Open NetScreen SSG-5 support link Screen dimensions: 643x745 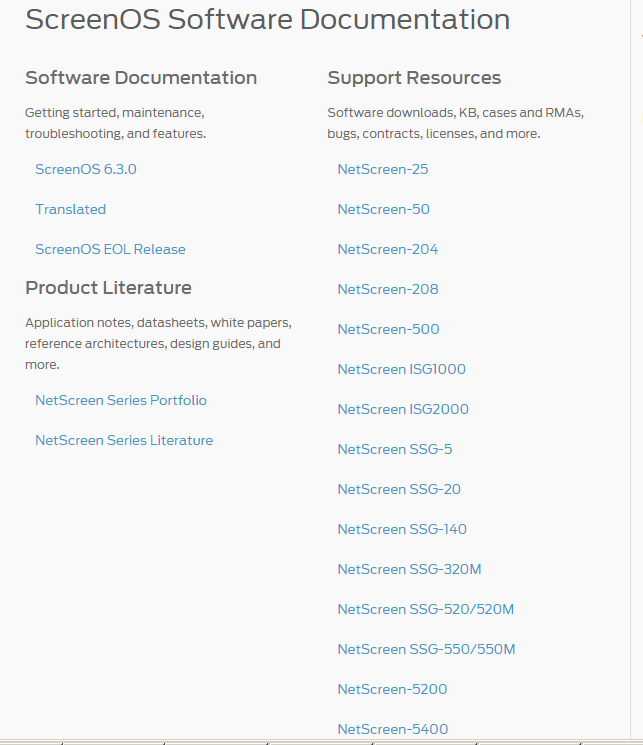point(395,449)
